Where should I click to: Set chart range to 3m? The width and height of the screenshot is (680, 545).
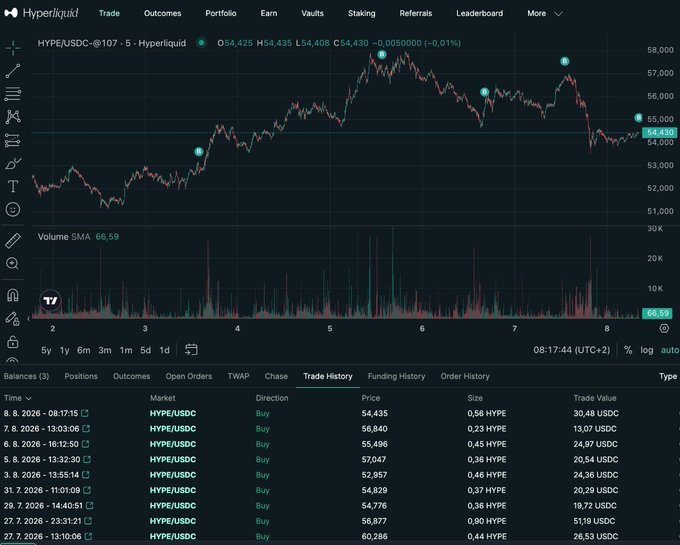coord(105,350)
